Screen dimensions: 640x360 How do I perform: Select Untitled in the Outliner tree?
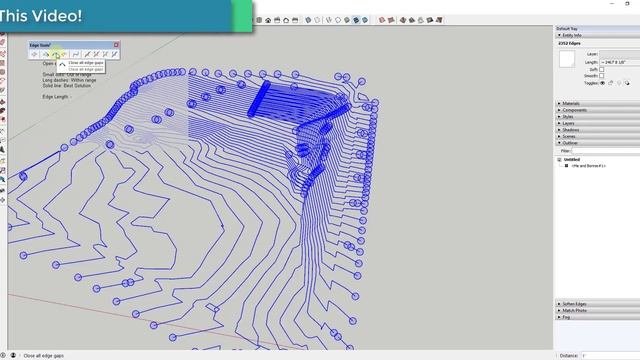click(571, 160)
